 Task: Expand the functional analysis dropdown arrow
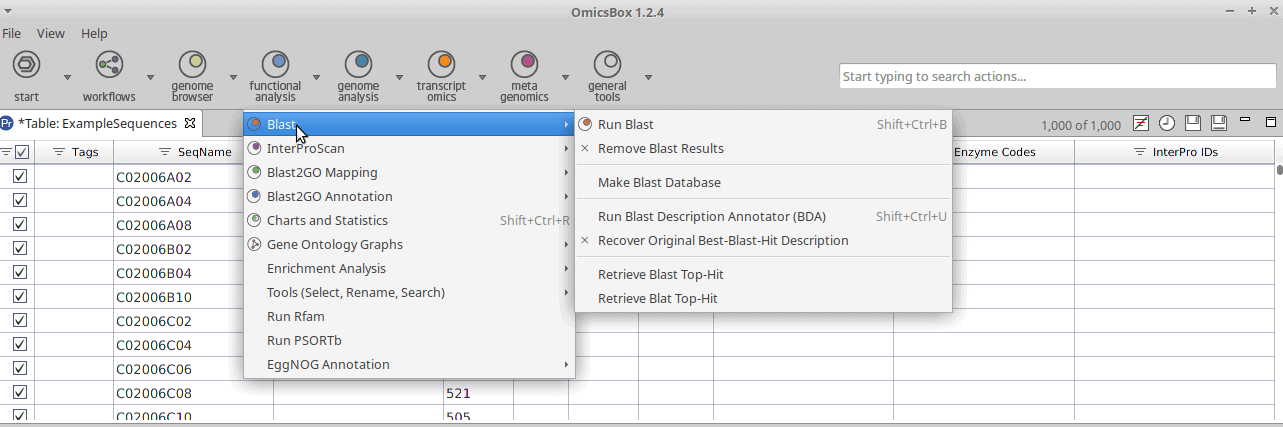[x=316, y=77]
